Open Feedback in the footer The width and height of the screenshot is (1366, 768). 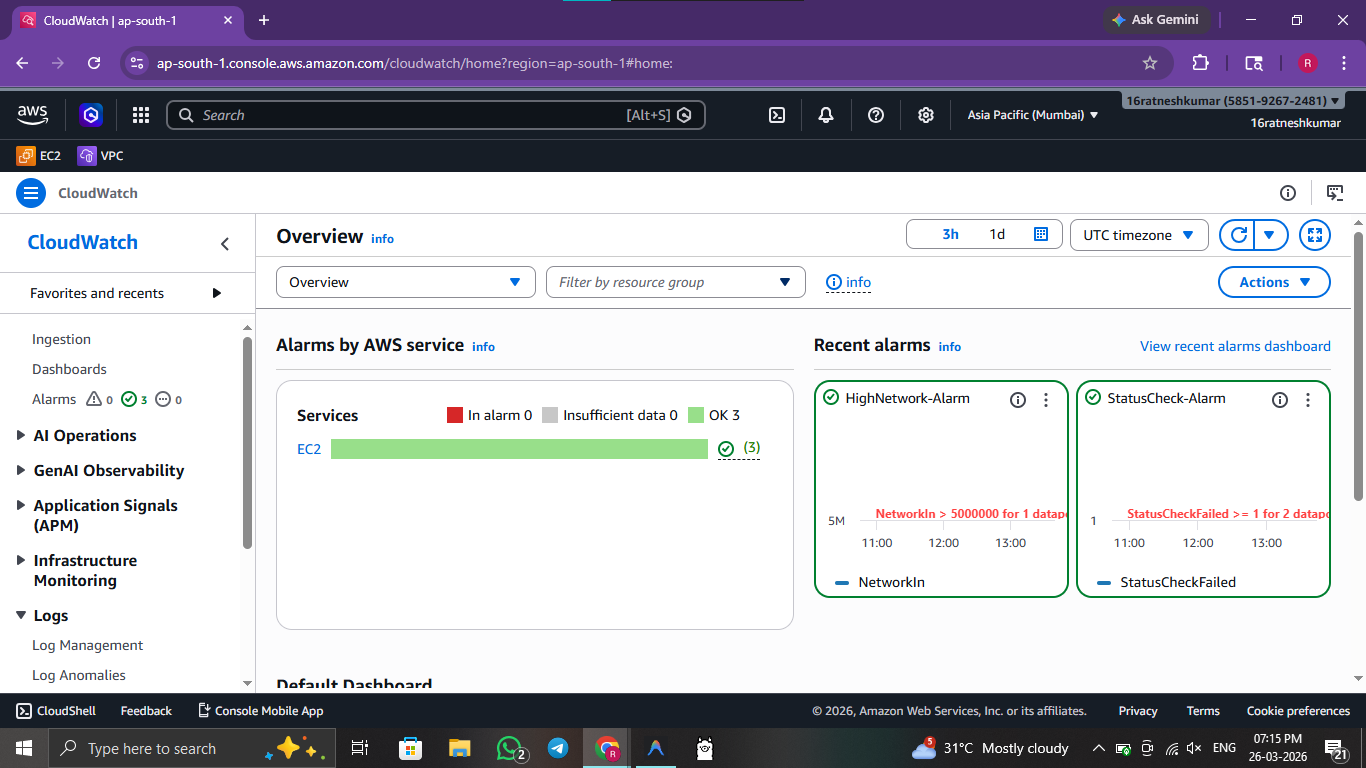[146, 711]
